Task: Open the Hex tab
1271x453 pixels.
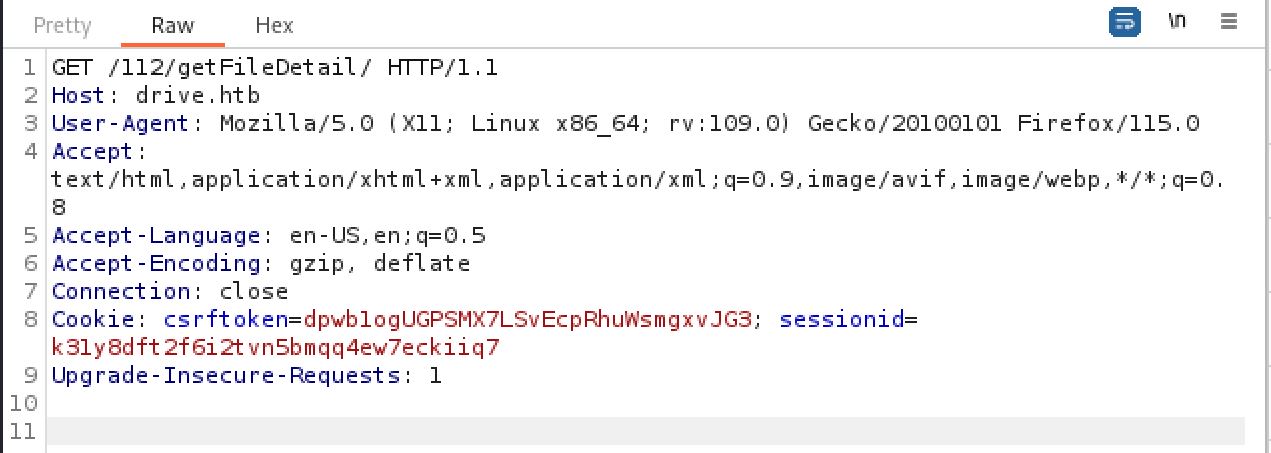Action: coord(274,25)
